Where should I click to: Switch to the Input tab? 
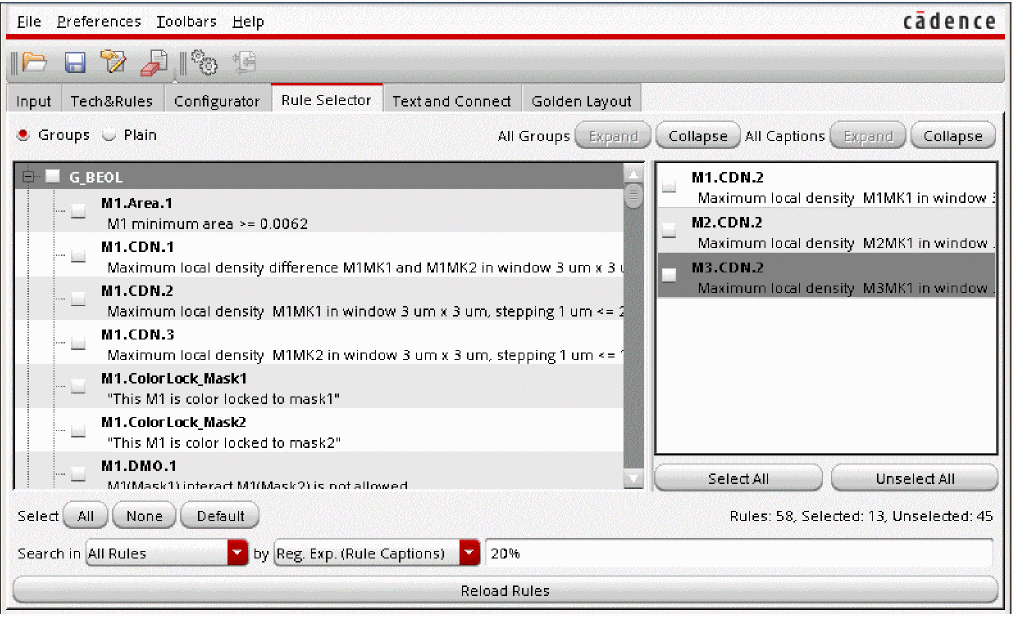(34, 101)
